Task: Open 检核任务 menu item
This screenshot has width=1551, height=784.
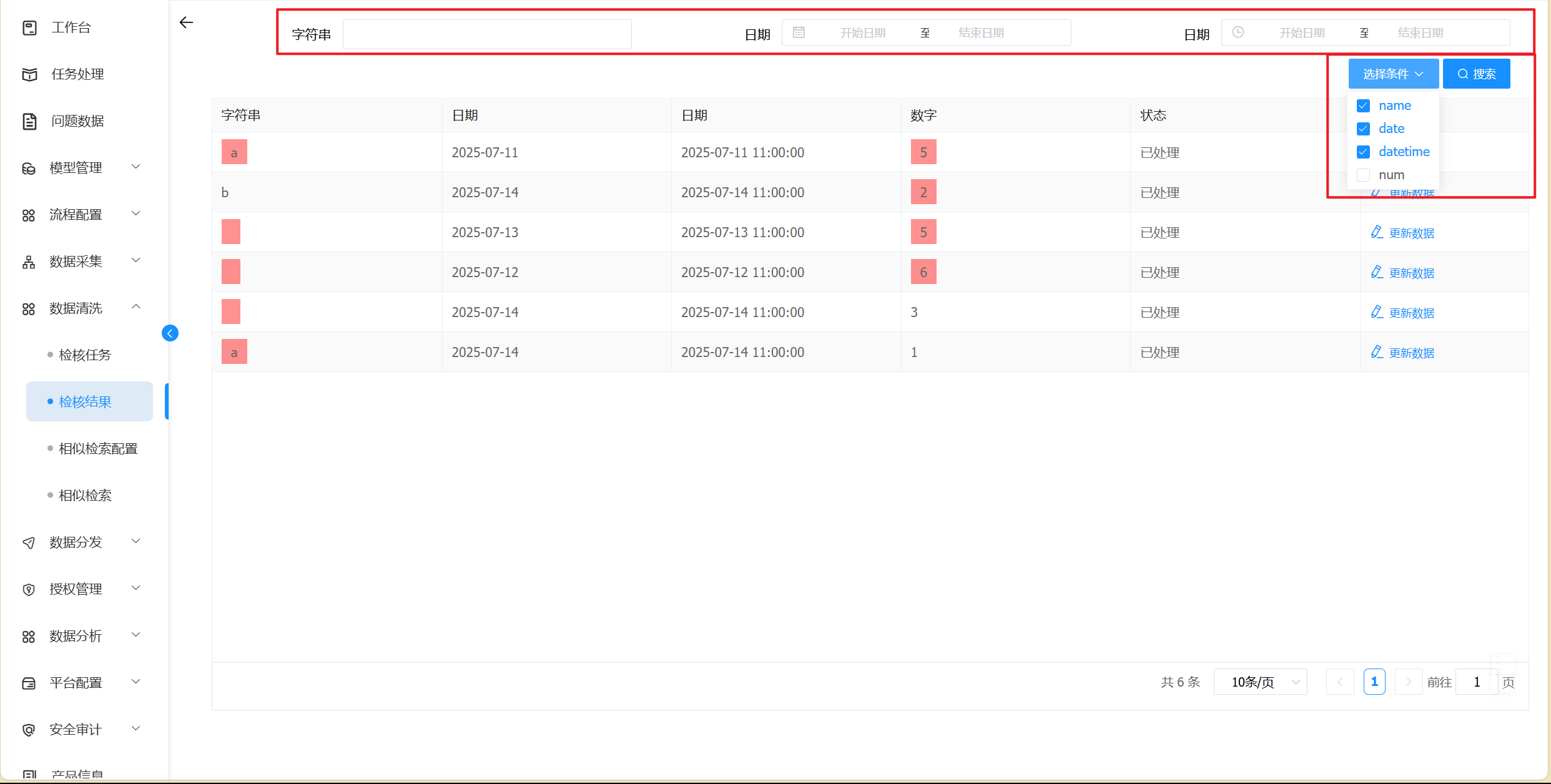Action: (x=85, y=355)
